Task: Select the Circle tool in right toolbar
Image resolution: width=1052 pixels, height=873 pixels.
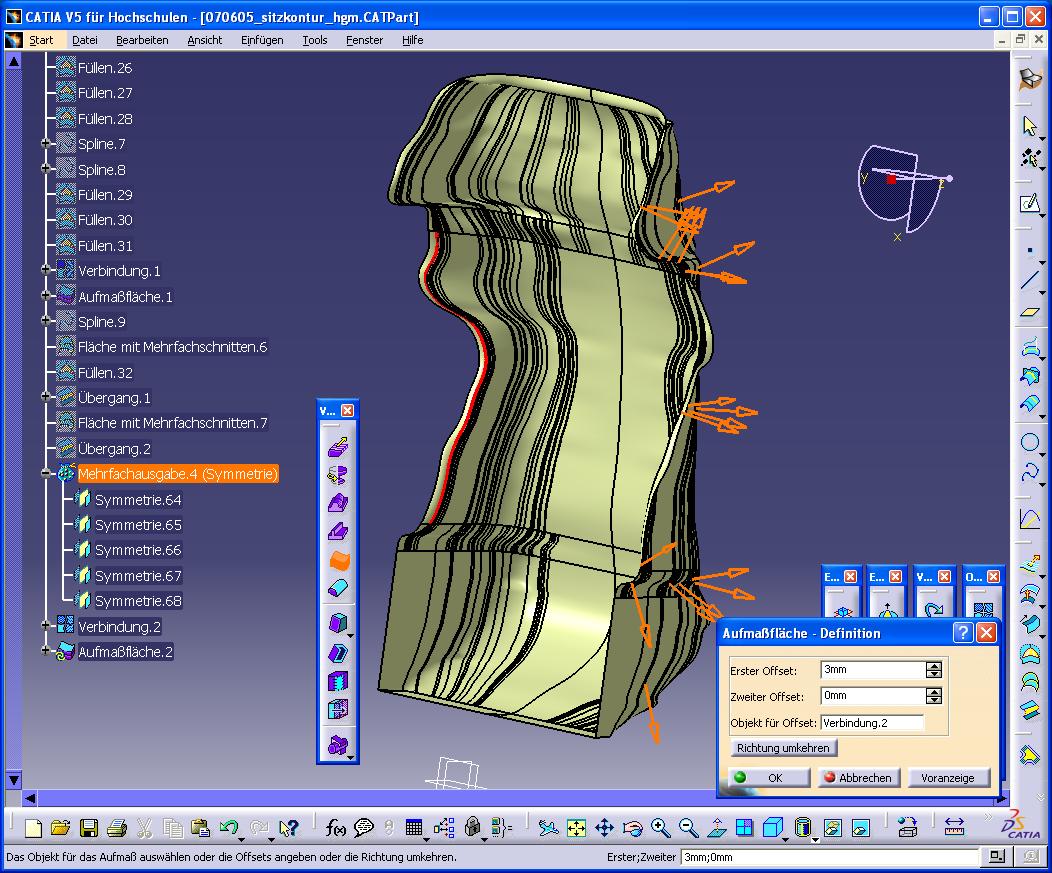Action: pyautogui.click(x=1030, y=442)
